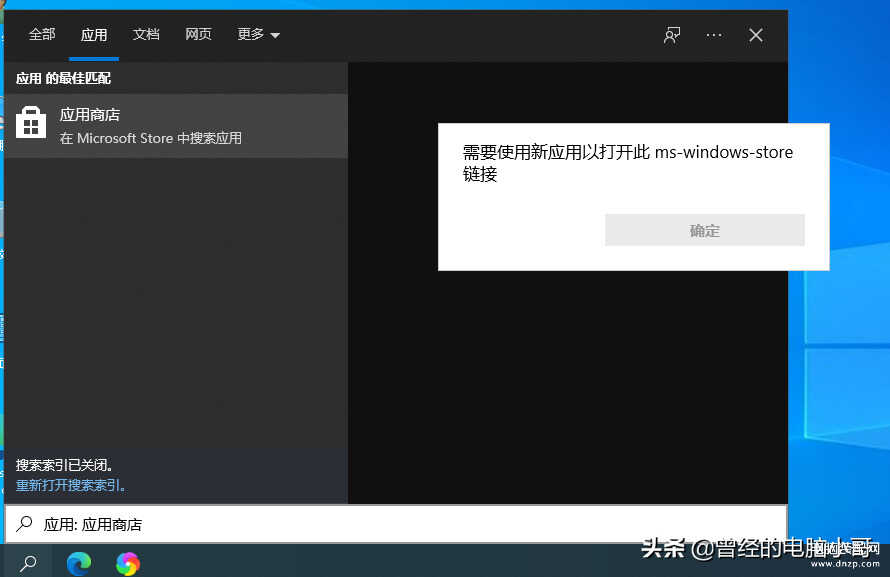
Task: Open the 应用商店 search result
Action: 176,126
